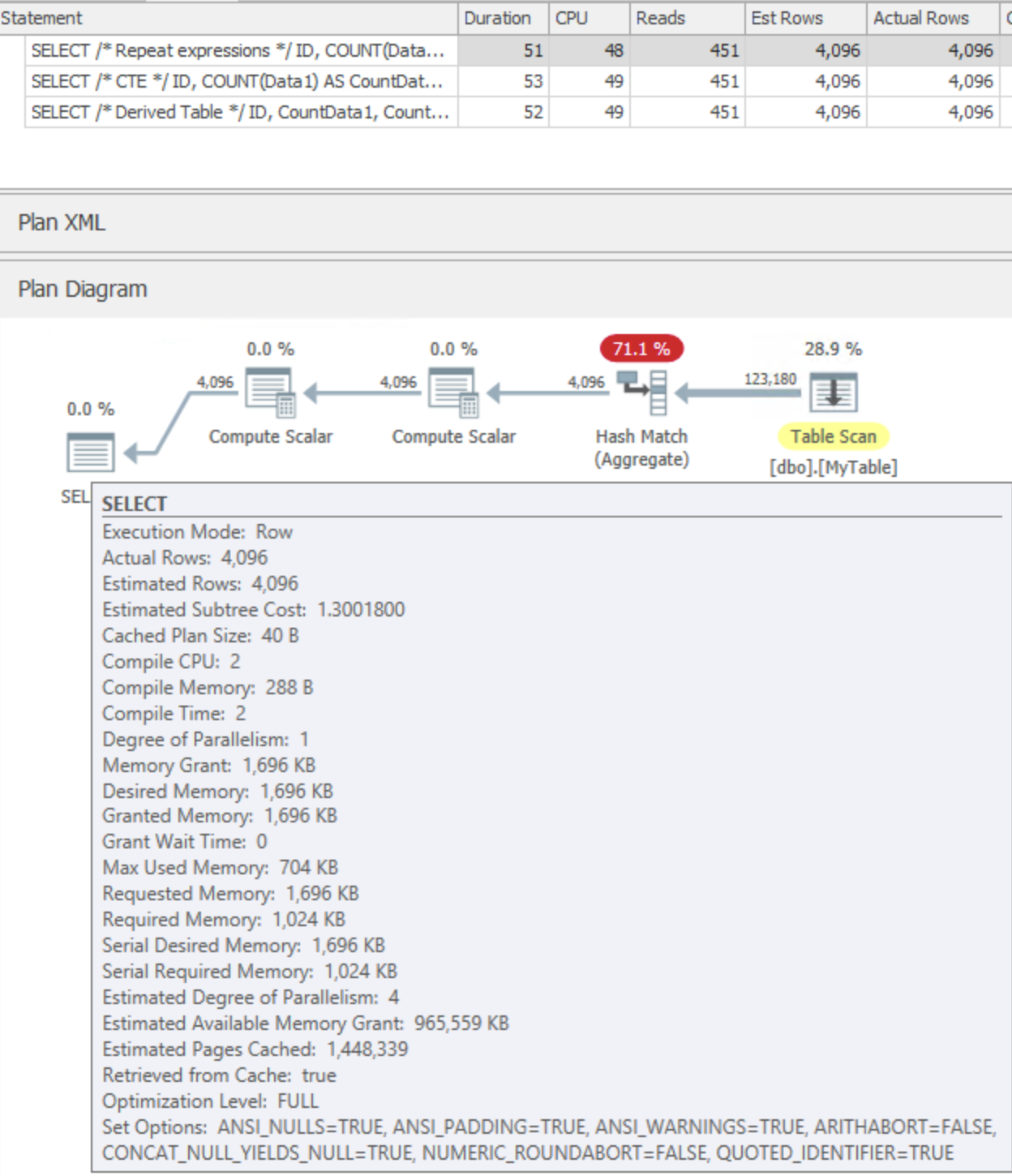Sort by the Actual Rows column header

(x=933, y=18)
